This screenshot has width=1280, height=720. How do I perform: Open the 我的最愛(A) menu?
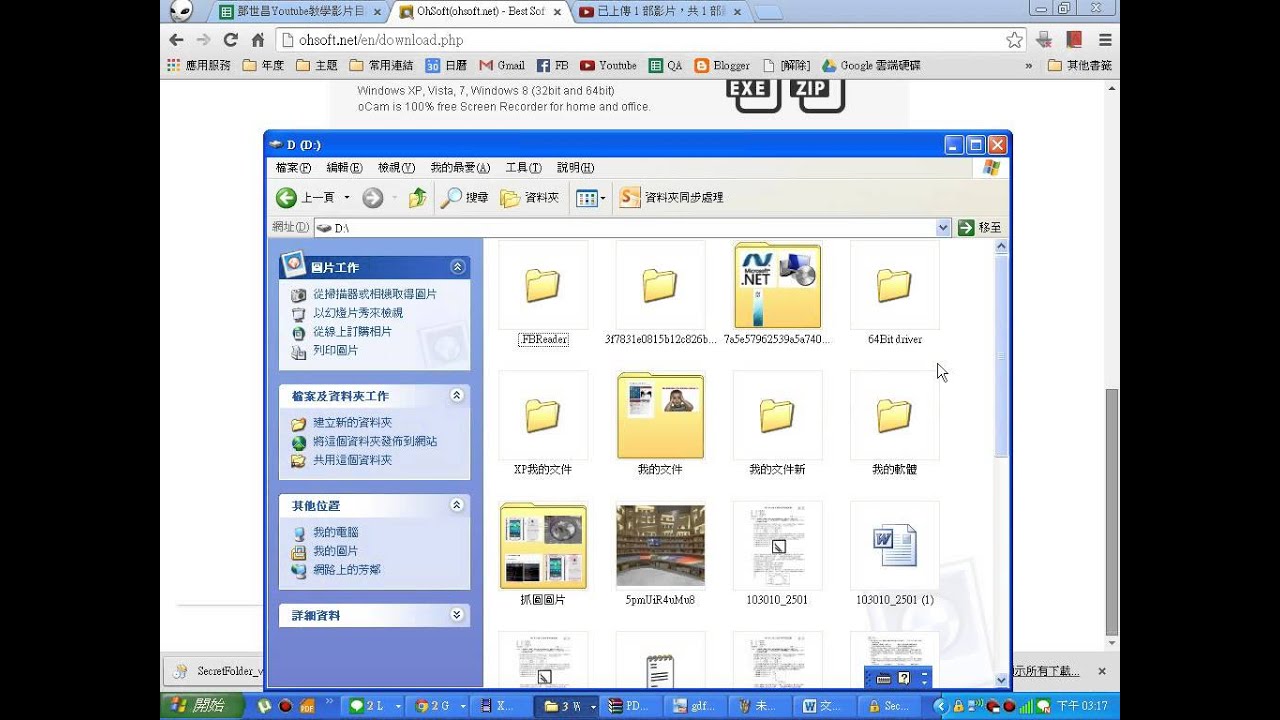click(460, 168)
